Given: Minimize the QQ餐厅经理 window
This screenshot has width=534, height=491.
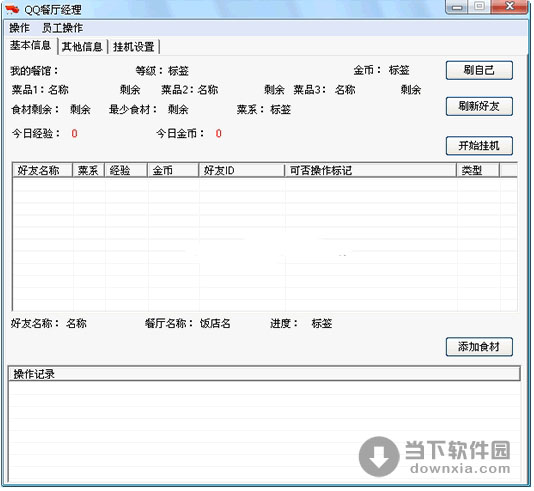Looking at the screenshot, I should pos(457,7).
